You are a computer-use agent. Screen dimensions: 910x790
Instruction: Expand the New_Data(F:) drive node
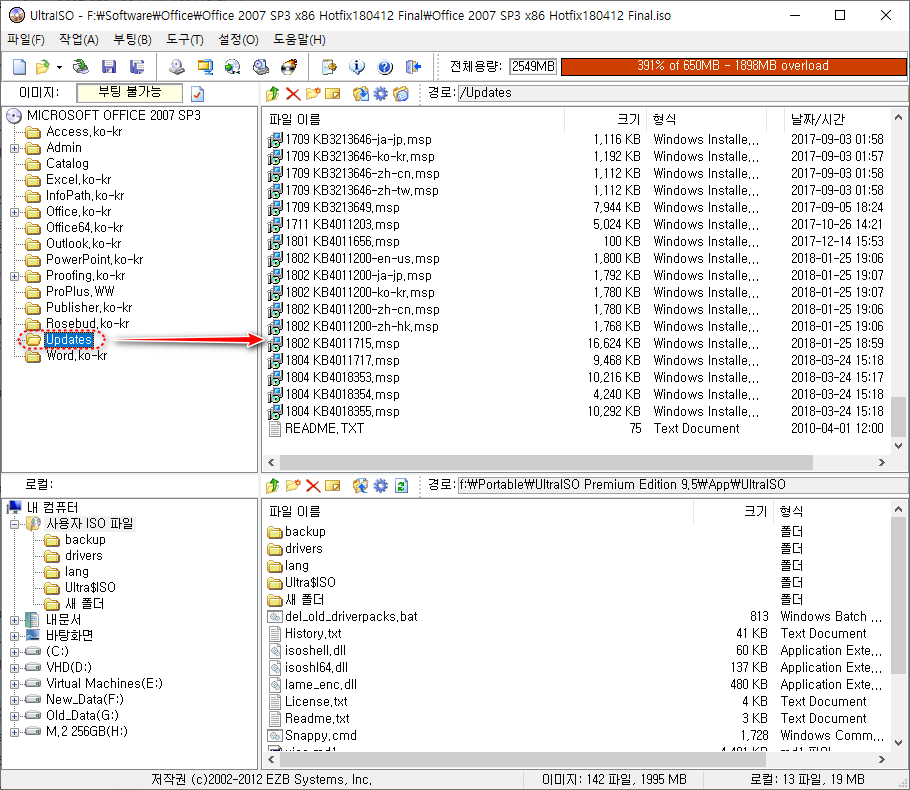click(x=15, y=701)
